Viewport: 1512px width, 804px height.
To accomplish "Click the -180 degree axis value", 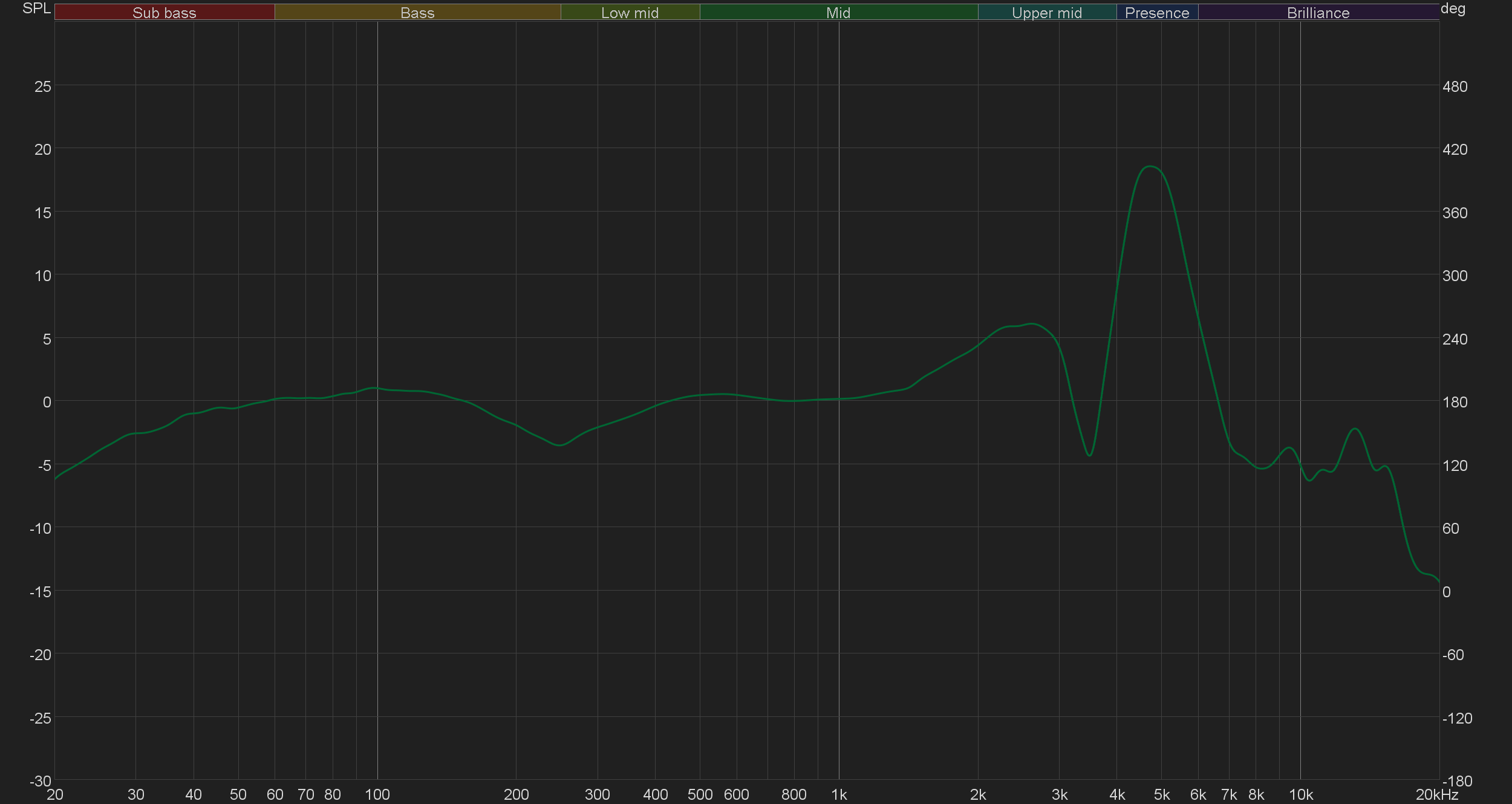I will coord(1457,781).
